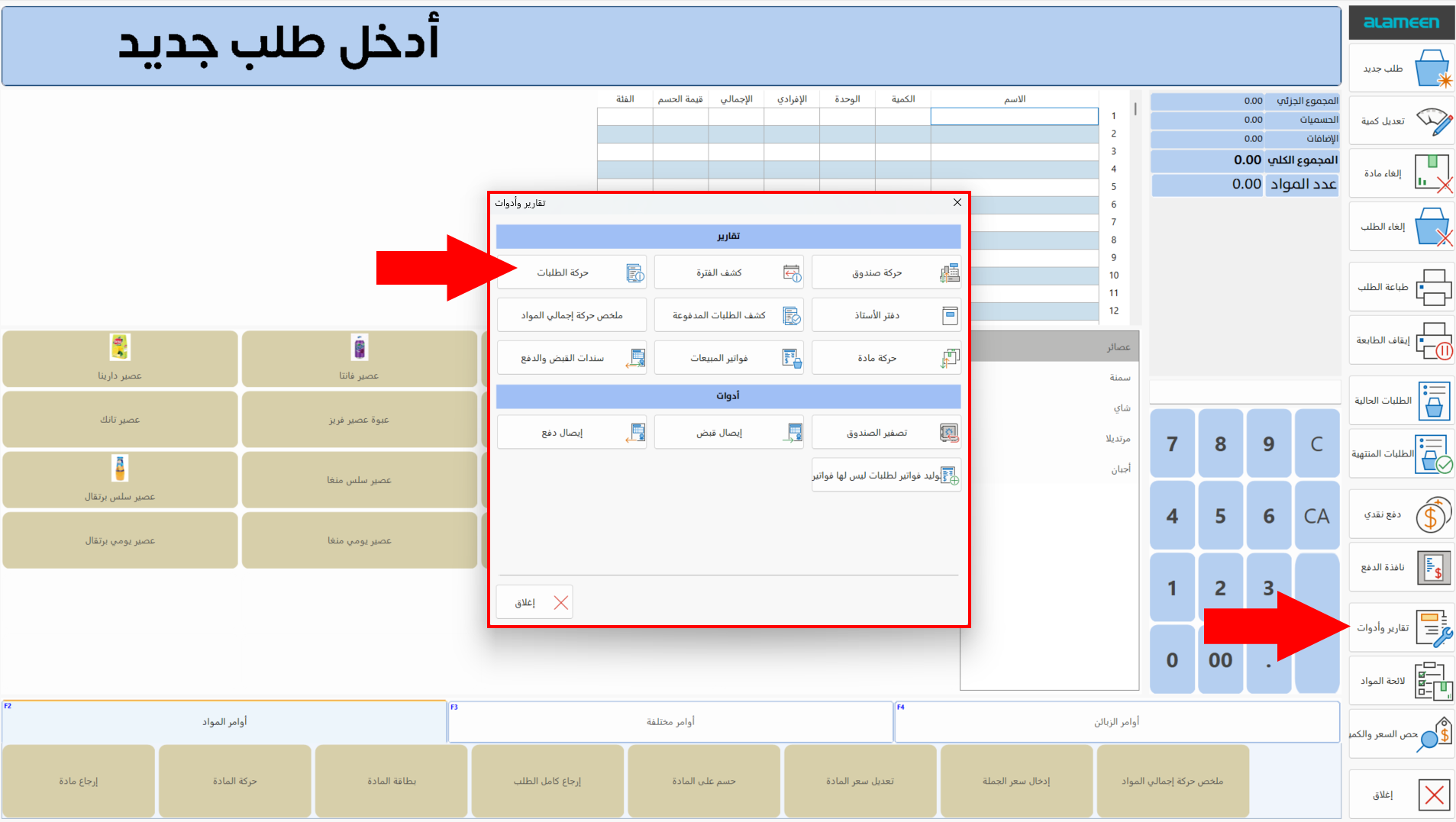Add Fanta juice product (عصير فانتا)
The image size is (1456, 822).
click(359, 359)
